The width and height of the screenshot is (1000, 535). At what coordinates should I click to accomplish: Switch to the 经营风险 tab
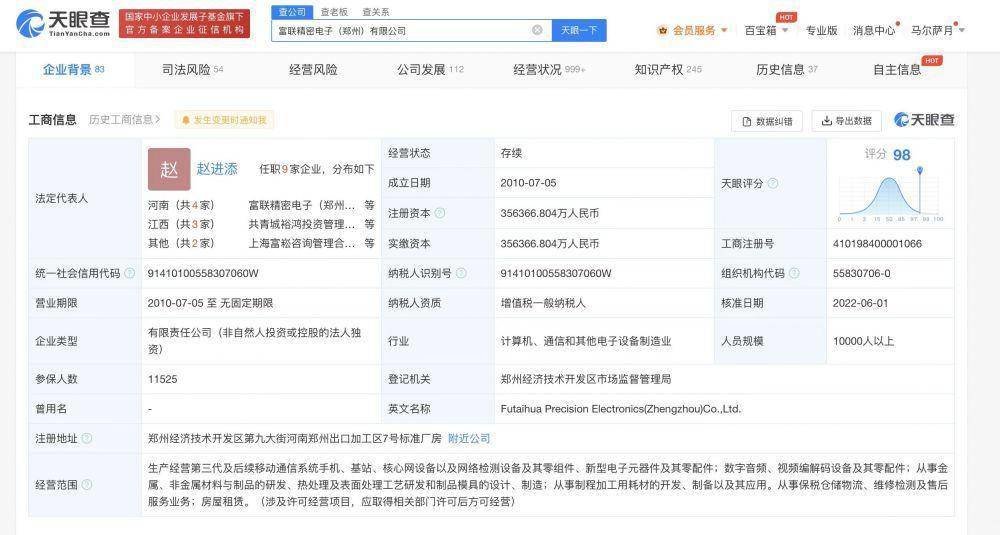313,70
